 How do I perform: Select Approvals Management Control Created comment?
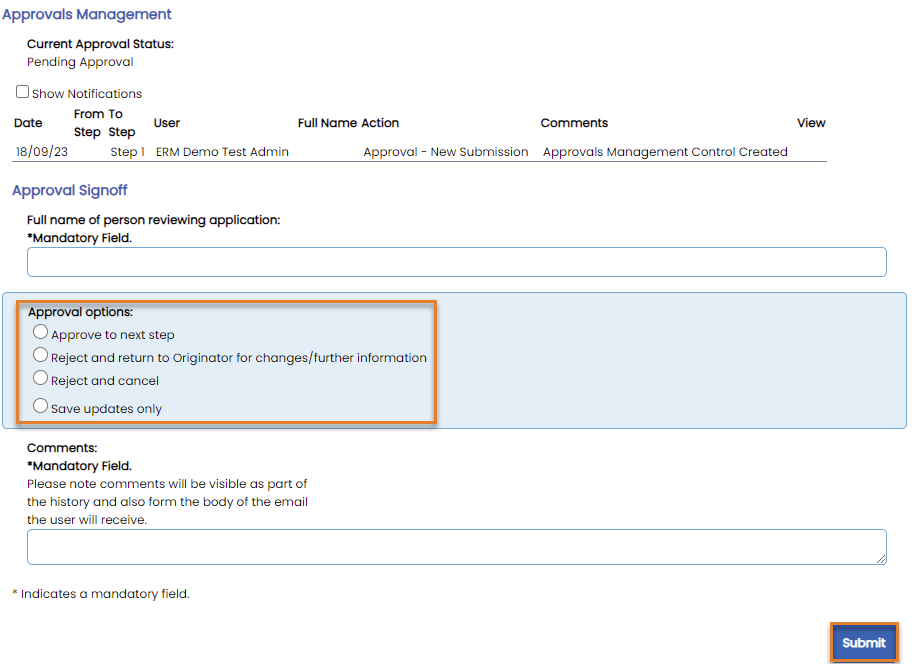665,152
